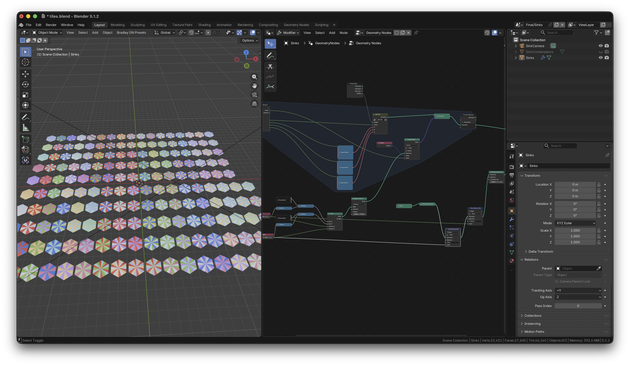
Task: Open the Physics properties tab
Action: coord(511,236)
